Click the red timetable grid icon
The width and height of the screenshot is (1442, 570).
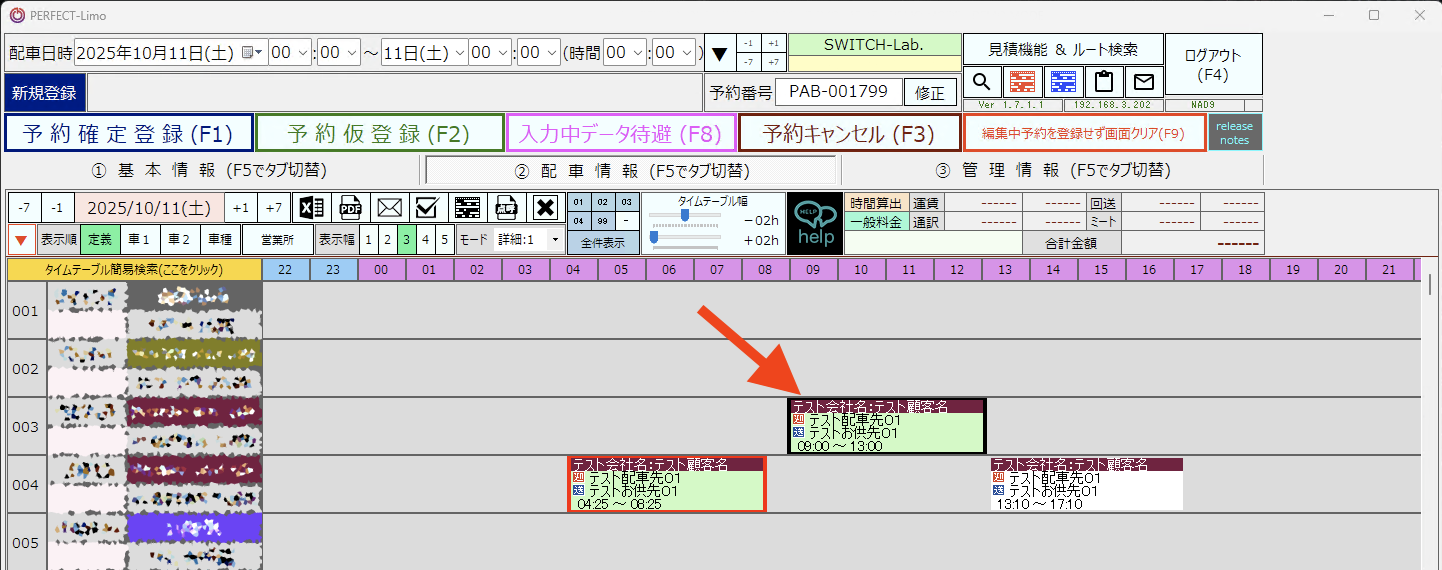(x=1022, y=81)
